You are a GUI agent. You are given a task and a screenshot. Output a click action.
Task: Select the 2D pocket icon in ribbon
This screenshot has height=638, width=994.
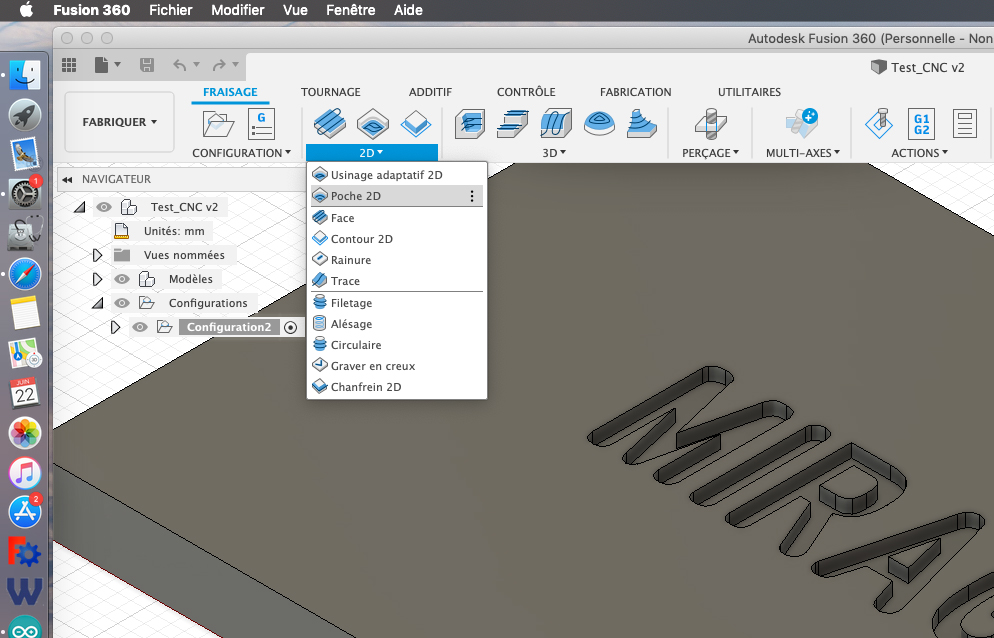tap(373, 123)
